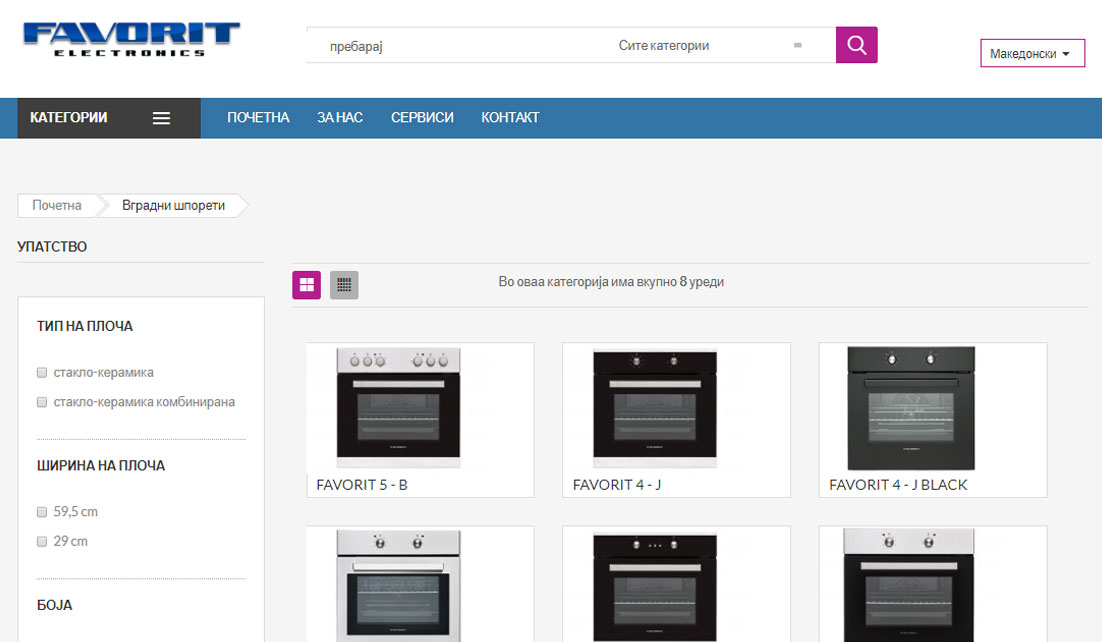The width and height of the screenshot is (1102, 642).
Task: Tick the 29 cm width checkbox
Action: pos(42,542)
